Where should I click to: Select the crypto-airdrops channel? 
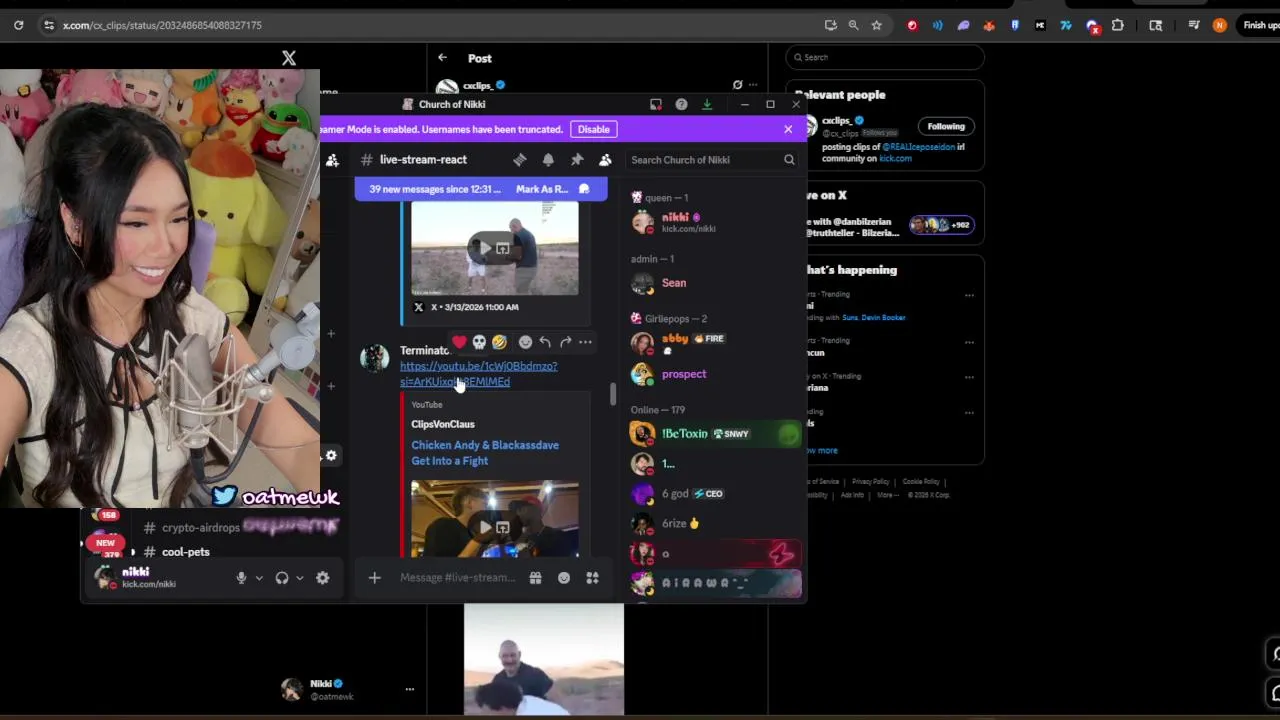(200, 527)
